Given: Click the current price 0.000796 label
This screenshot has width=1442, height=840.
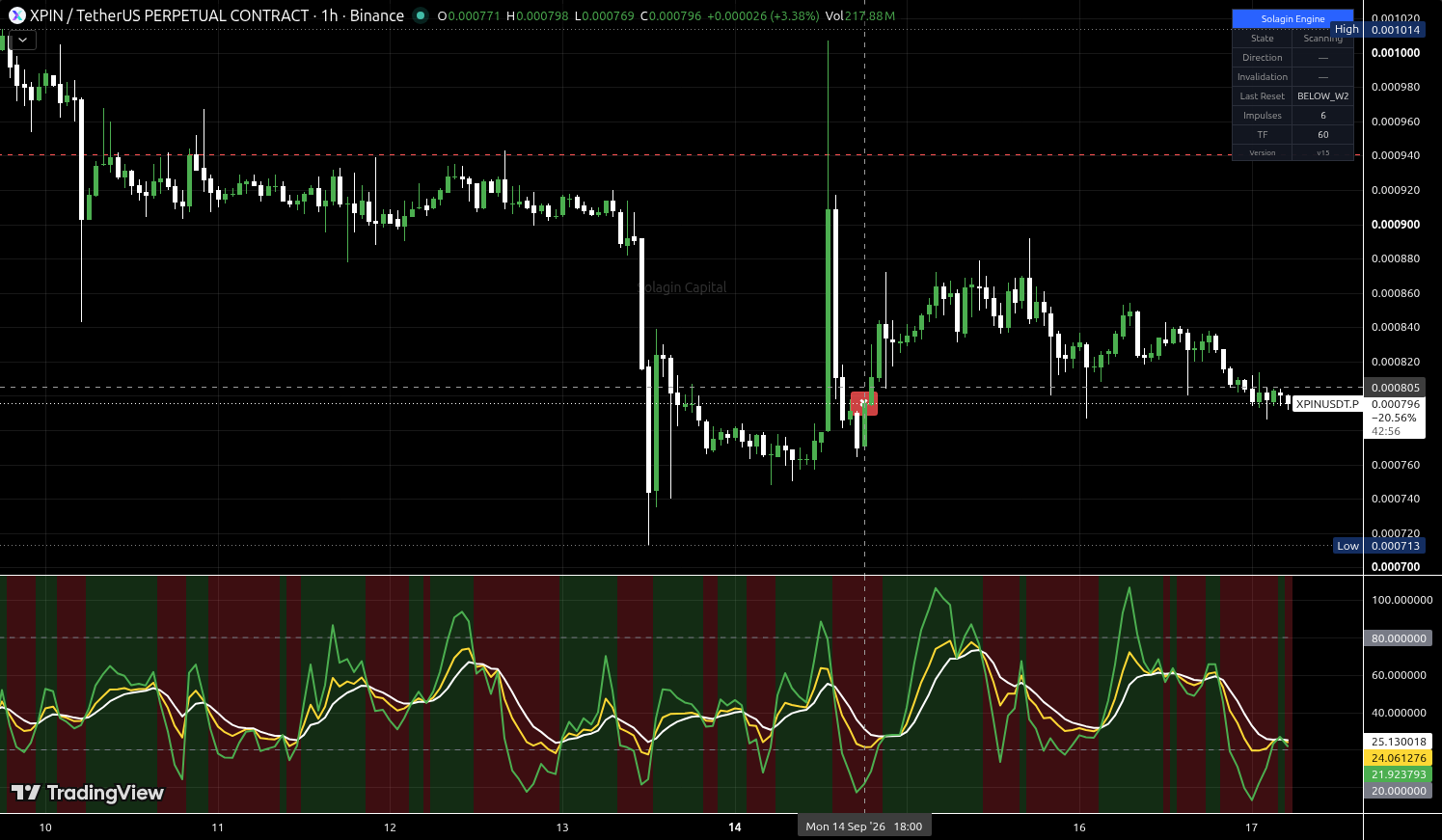Looking at the screenshot, I should coord(1395,404).
